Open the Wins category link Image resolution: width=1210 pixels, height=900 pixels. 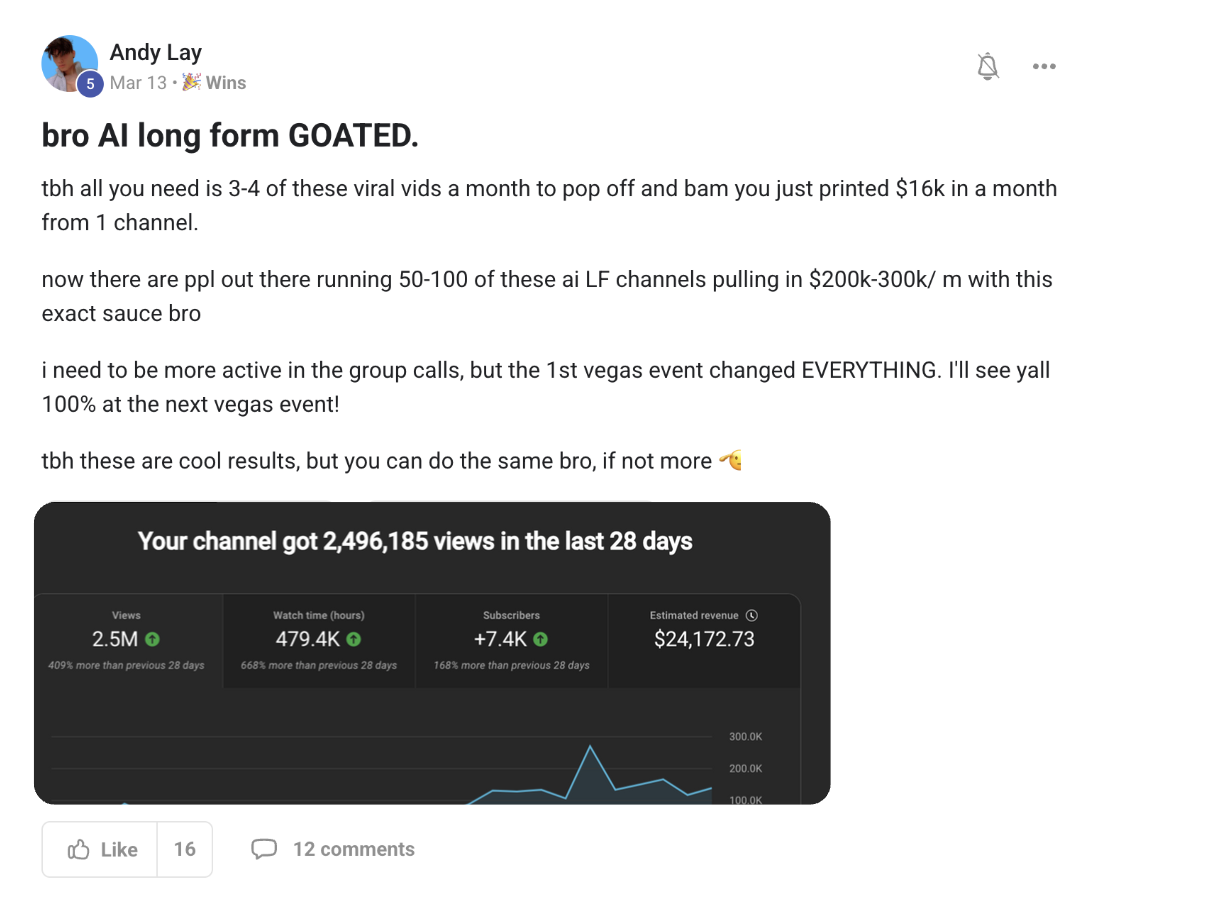(226, 83)
